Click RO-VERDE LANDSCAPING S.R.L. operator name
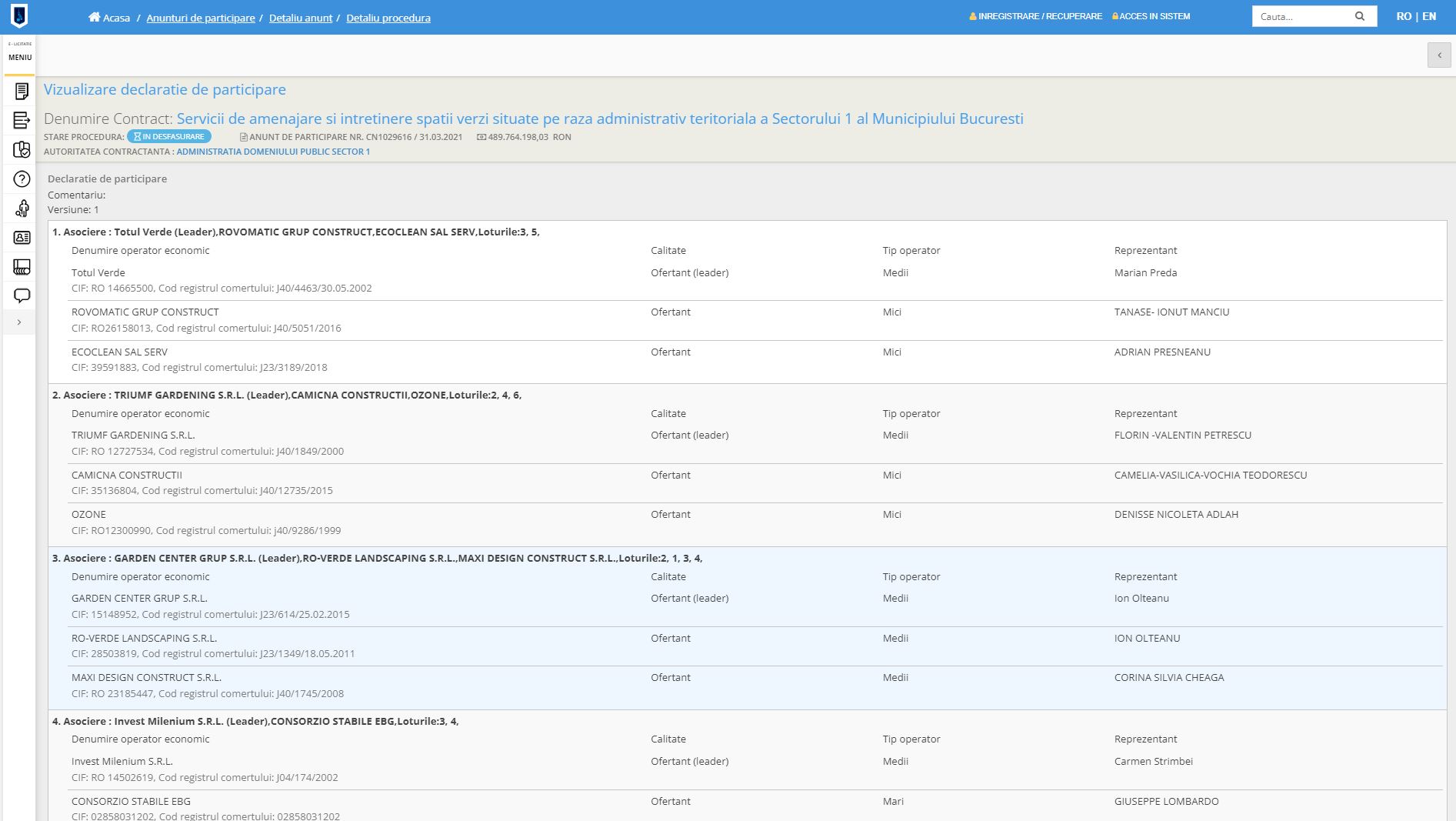 144,638
